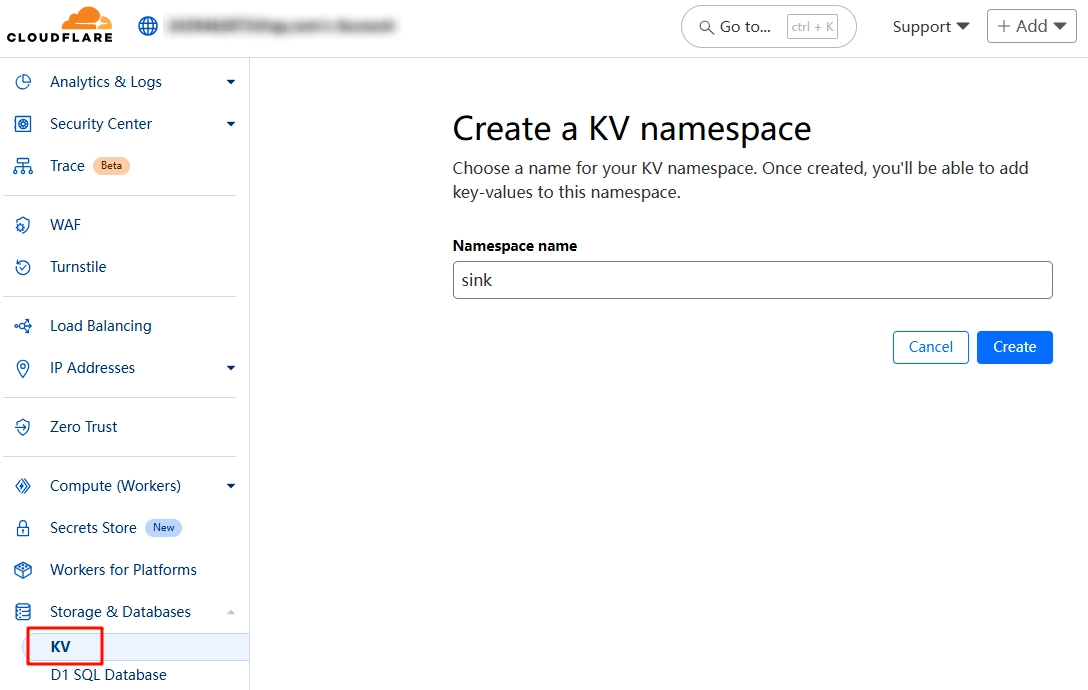Screen dimensions: 1088x690
Task: Click the Trace network icon
Action: point(23,166)
